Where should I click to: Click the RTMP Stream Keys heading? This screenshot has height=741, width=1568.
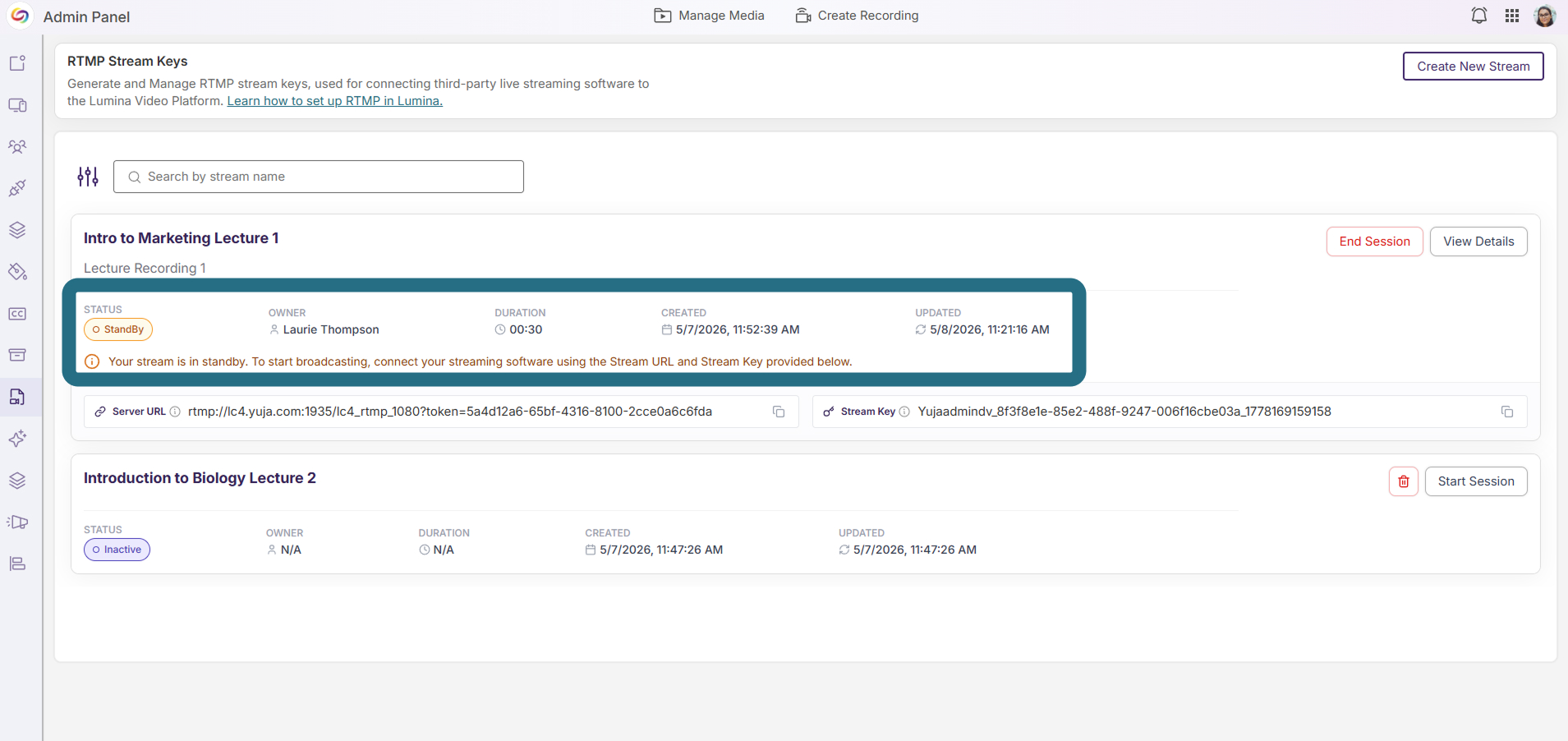(127, 62)
